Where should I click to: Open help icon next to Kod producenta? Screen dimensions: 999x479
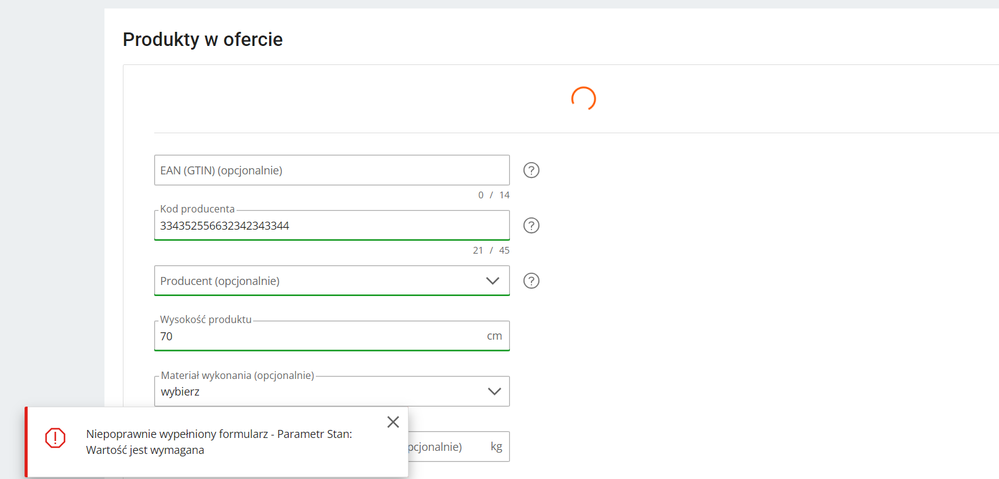(531, 226)
